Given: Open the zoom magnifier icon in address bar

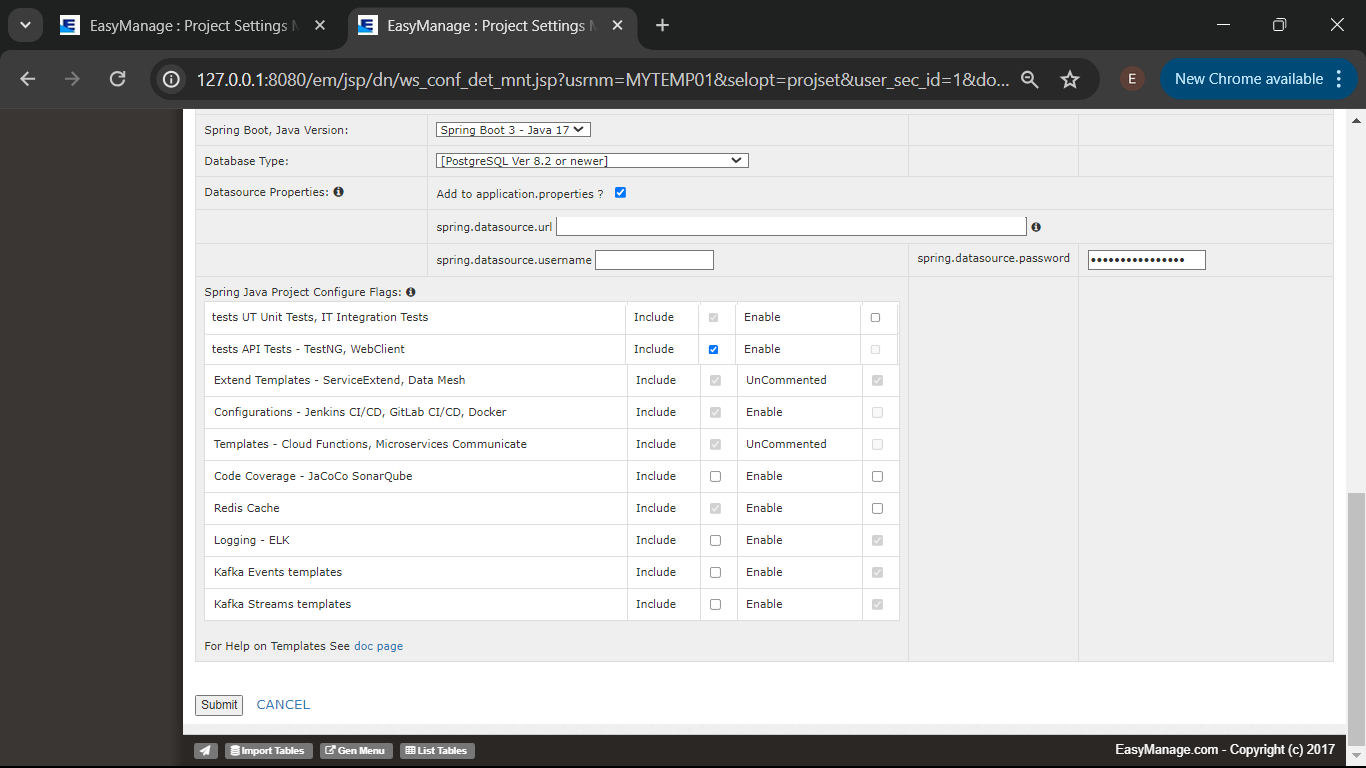Looking at the screenshot, I should [x=1030, y=79].
